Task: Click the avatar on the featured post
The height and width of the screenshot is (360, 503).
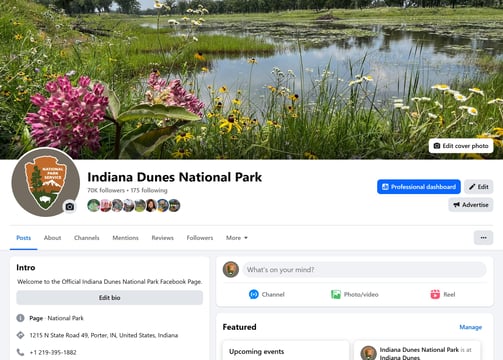Action: coord(368,353)
